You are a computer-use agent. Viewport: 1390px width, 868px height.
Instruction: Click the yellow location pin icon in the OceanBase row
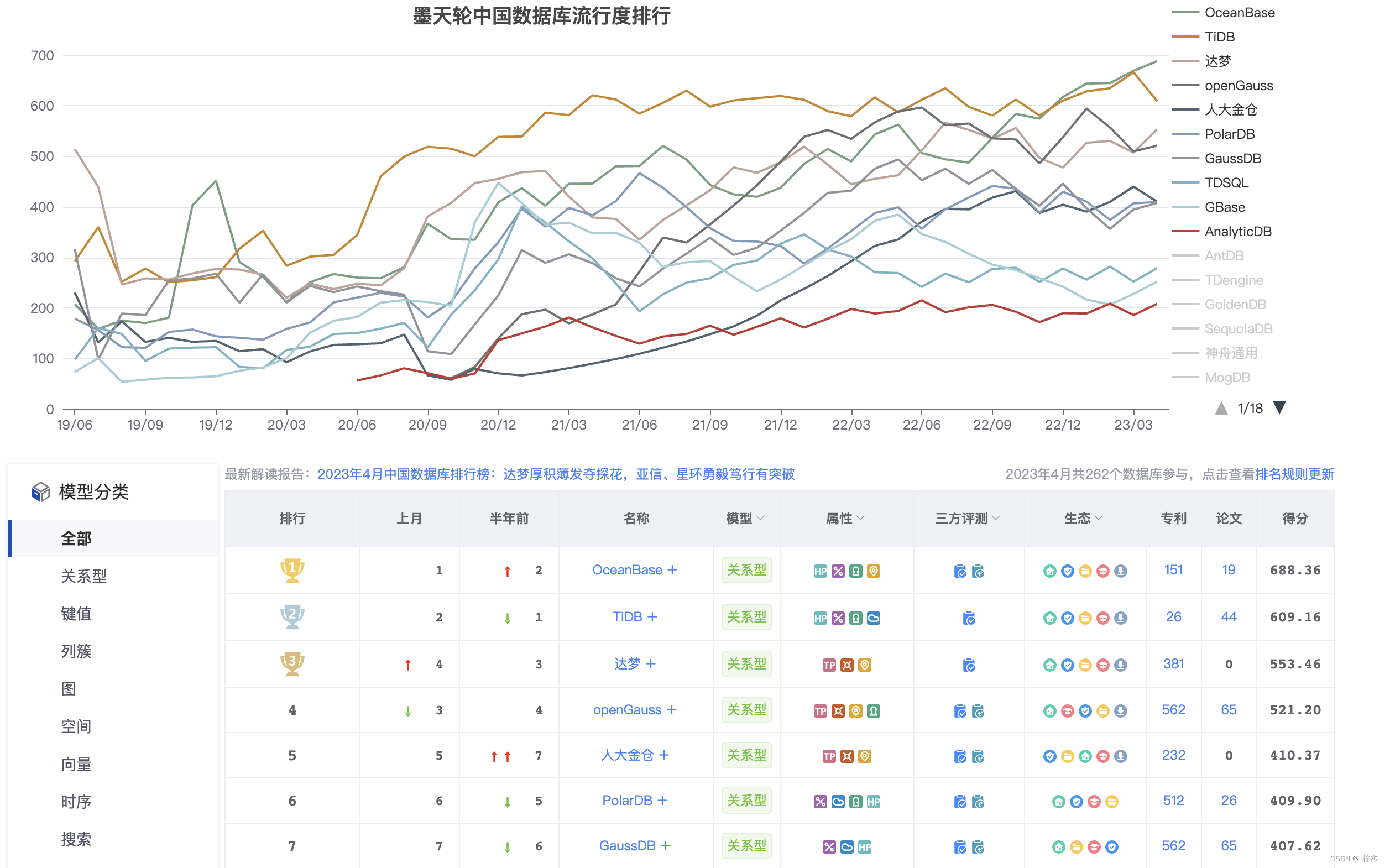(873, 571)
